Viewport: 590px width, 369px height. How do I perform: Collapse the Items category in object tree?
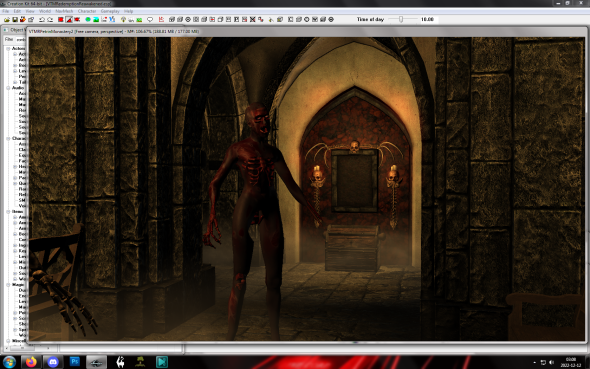click(8, 211)
